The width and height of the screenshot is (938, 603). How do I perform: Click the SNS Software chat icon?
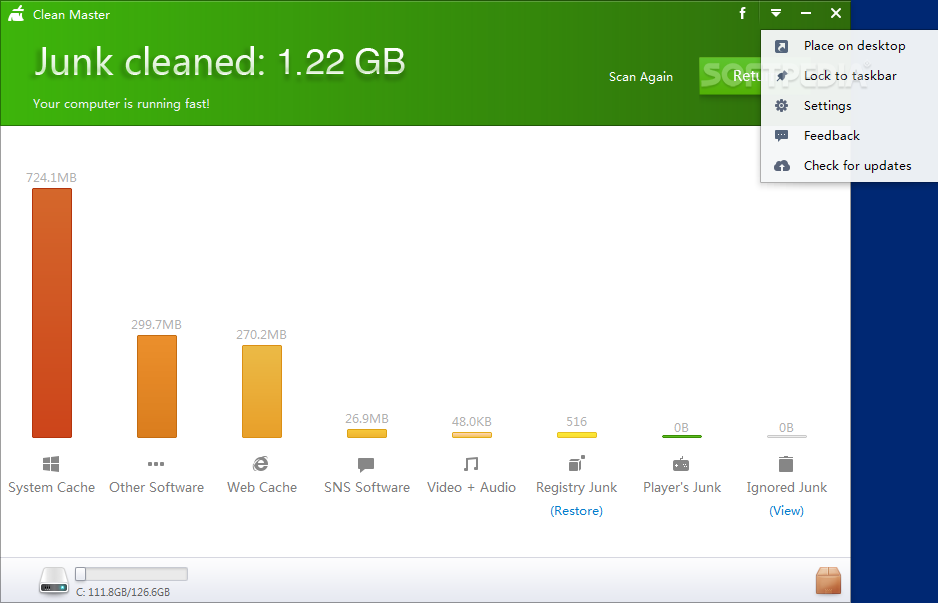click(x=366, y=464)
